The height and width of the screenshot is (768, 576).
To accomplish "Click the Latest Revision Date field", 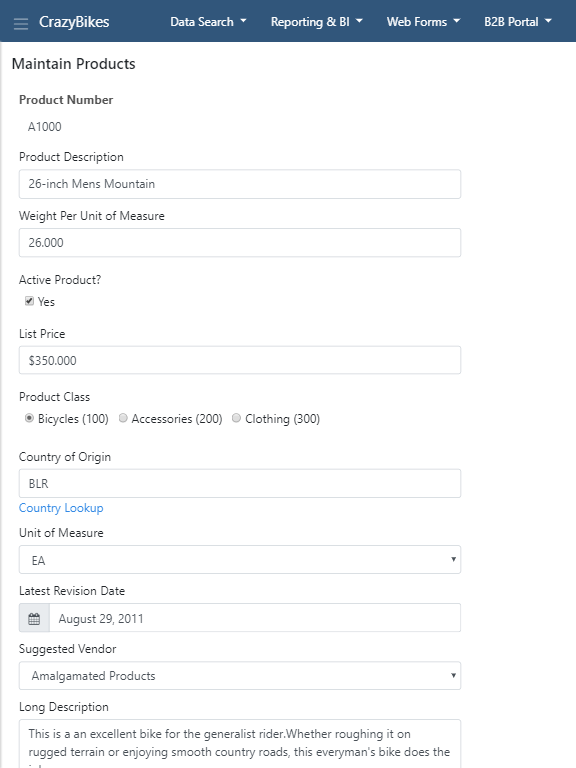I will point(255,618).
